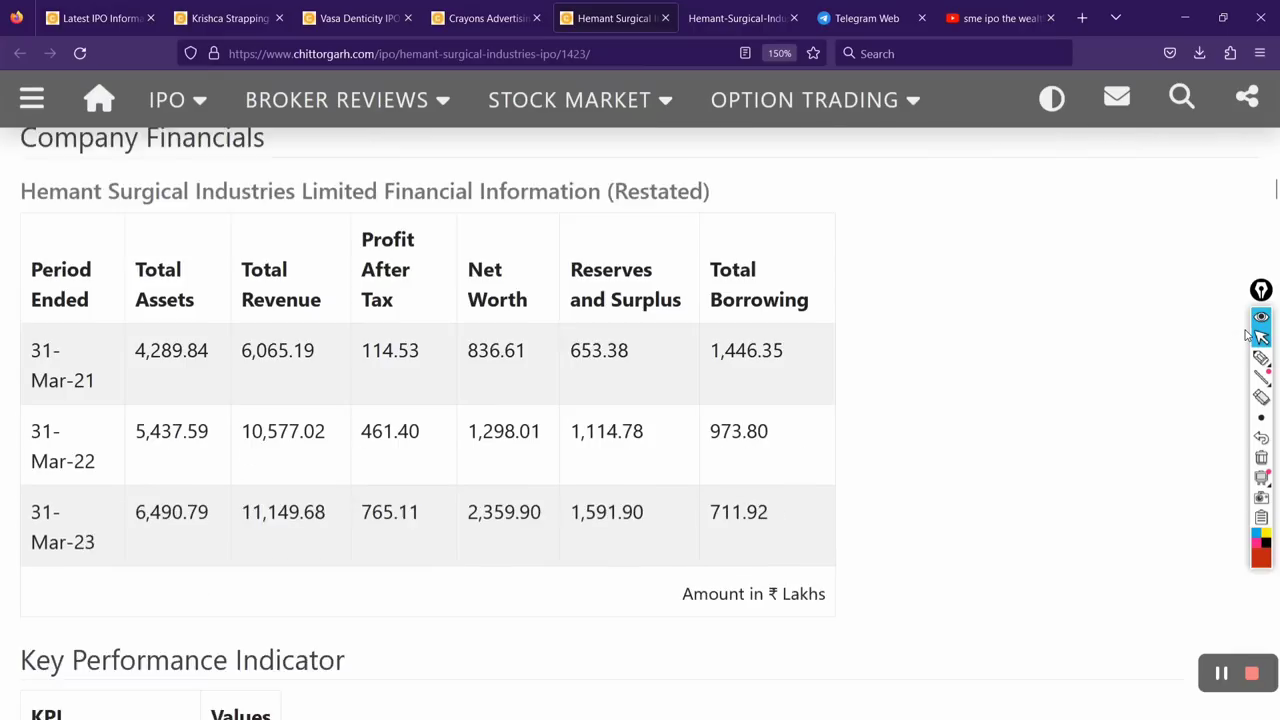
Task: Click the '1,446.35' borrowing value
Action: click(746, 351)
